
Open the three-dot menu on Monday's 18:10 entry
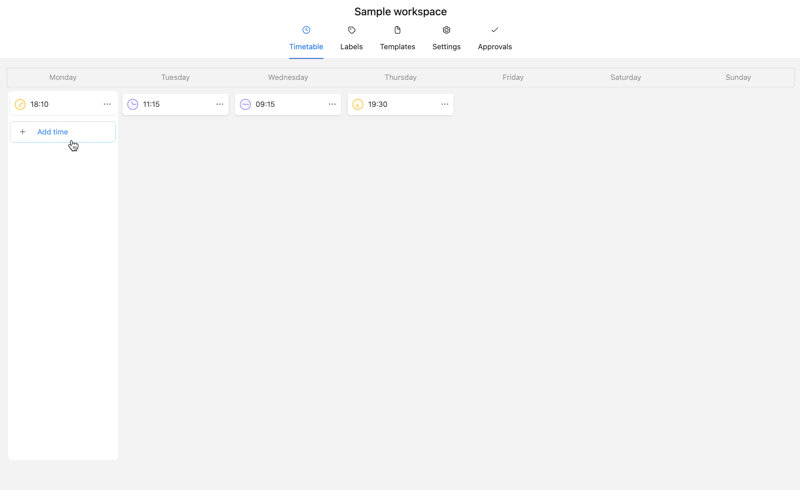pos(107,104)
